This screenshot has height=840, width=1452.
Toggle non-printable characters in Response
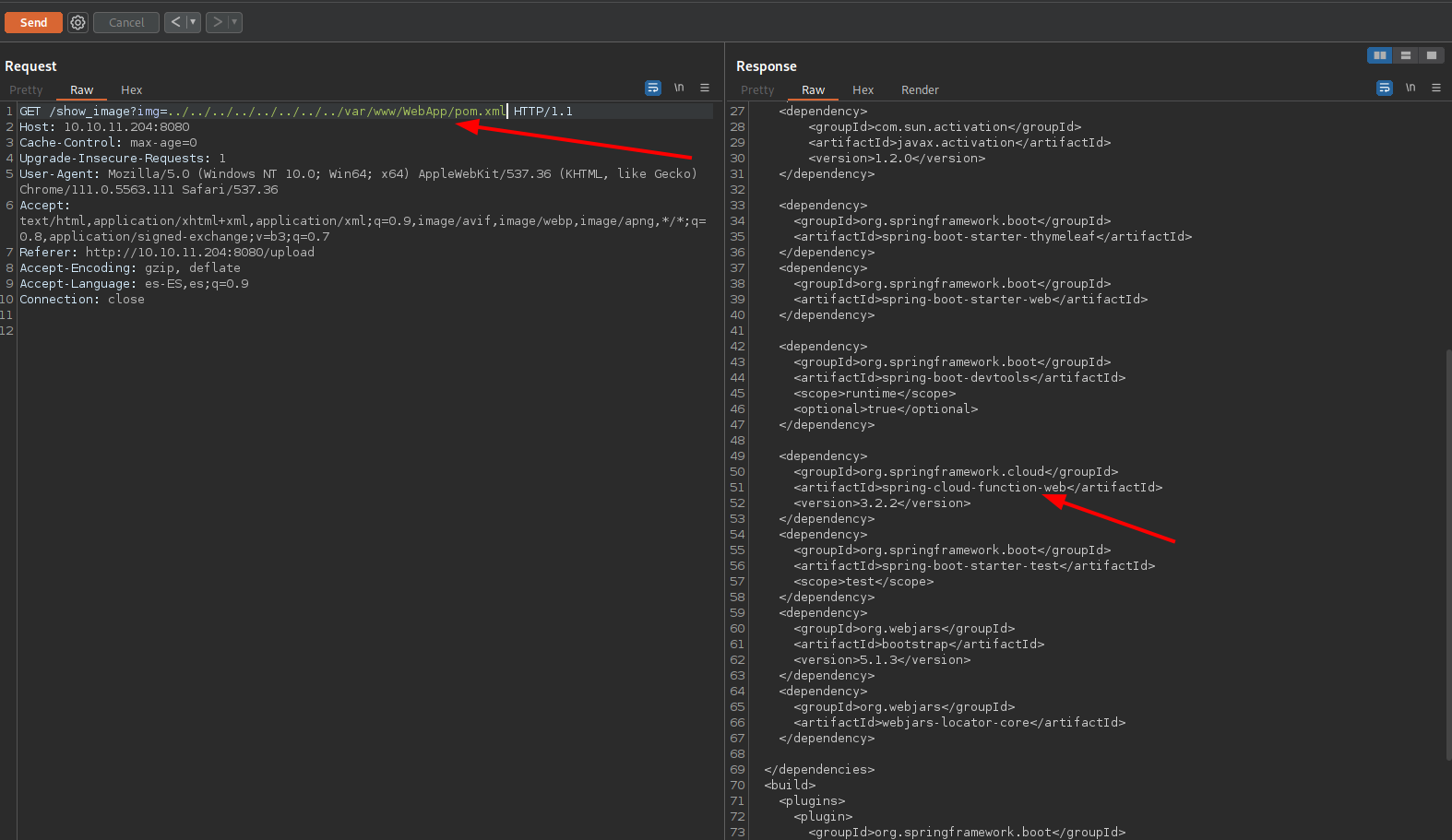[x=1410, y=88]
